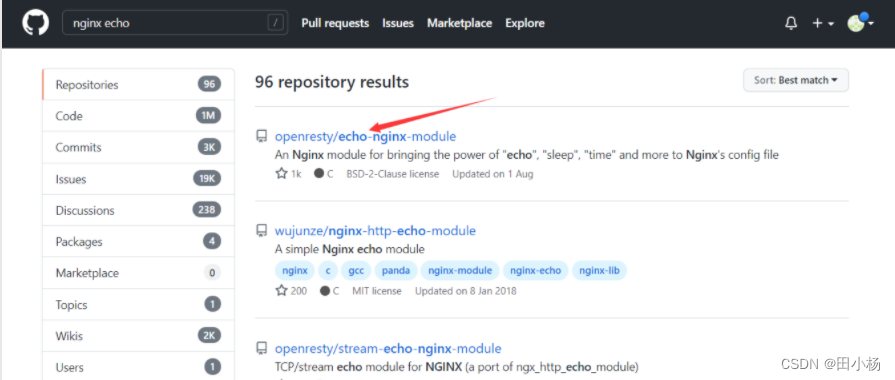Focus the 'nginx echo' search box
This screenshot has width=895, height=380.
175,23
